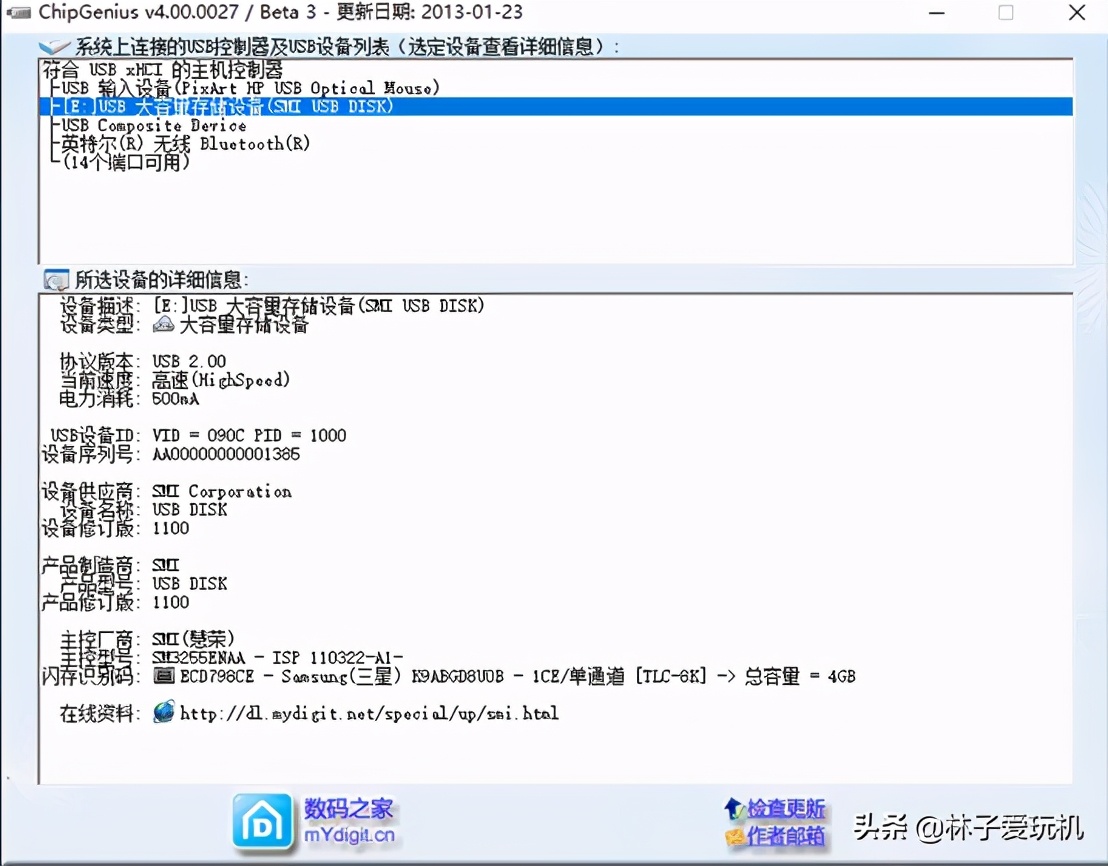This screenshot has height=866, width=1108.
Task: Click the ChipGenius icon in the title bar
Action: (x=18, y=14)
